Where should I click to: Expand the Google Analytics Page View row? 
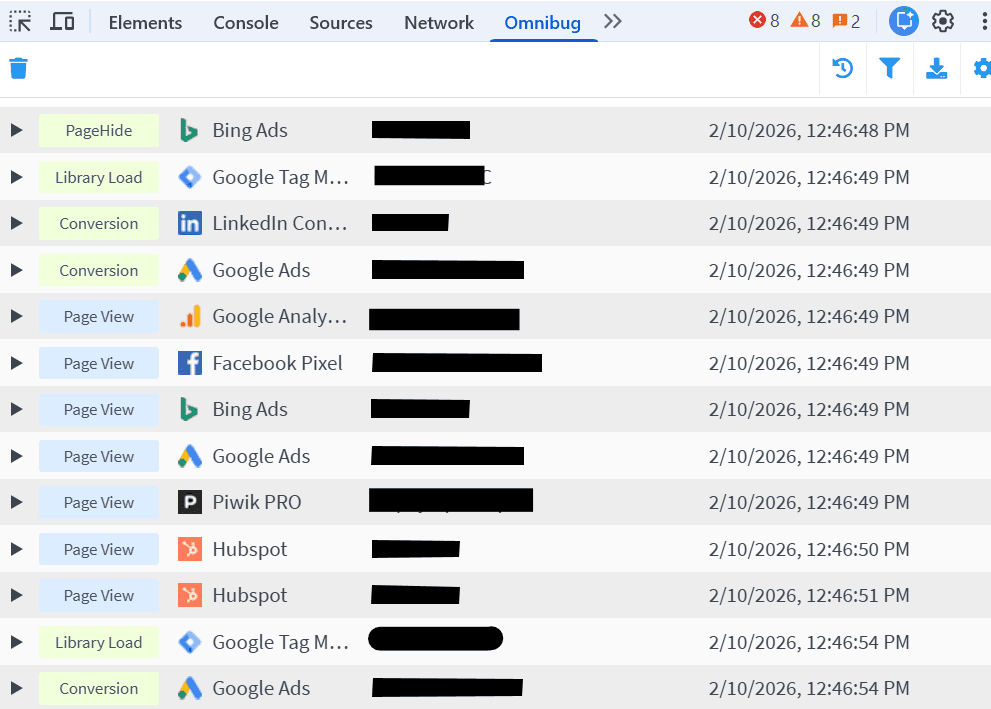[x=16, y=316]
